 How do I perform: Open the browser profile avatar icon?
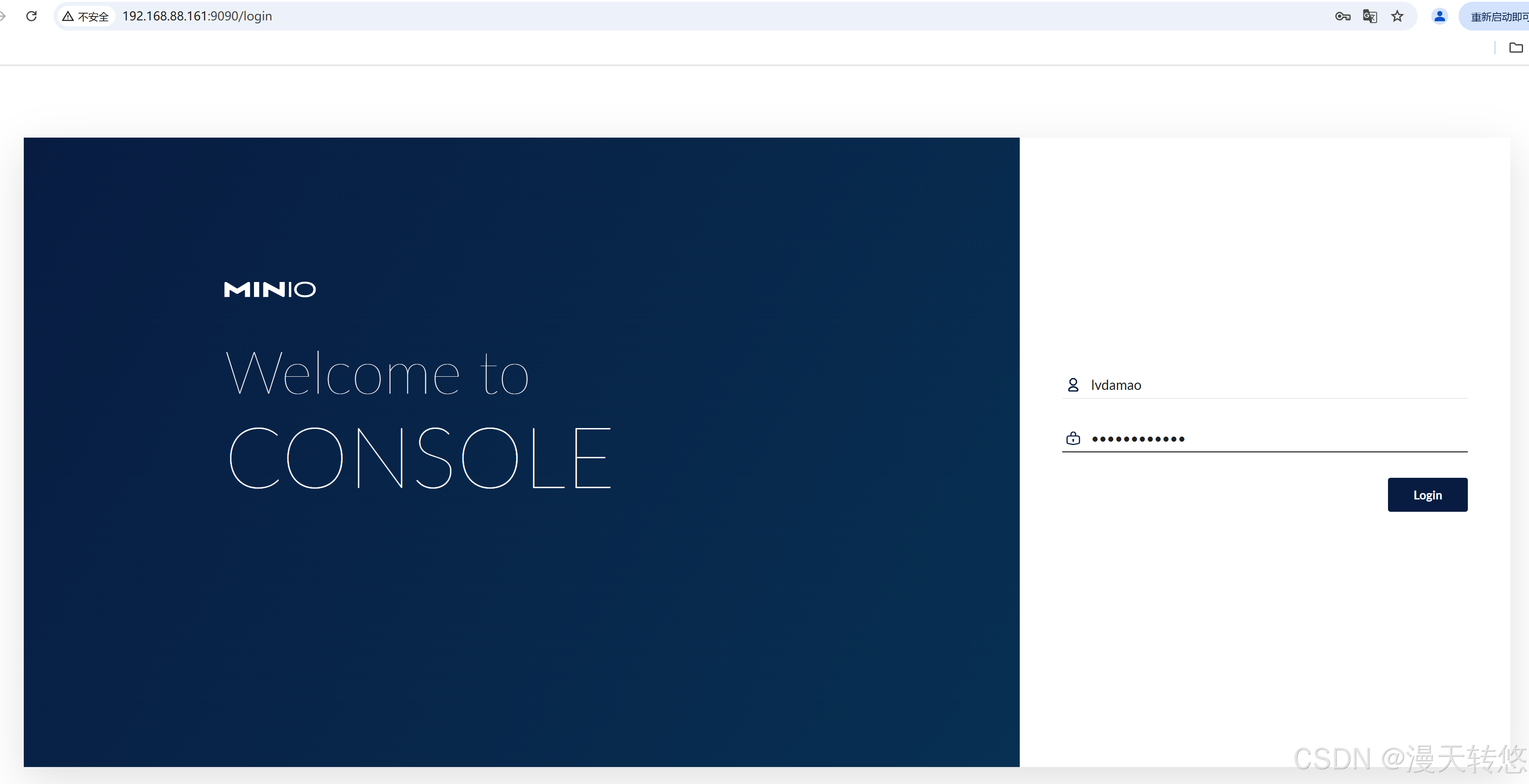(1439, 16)
